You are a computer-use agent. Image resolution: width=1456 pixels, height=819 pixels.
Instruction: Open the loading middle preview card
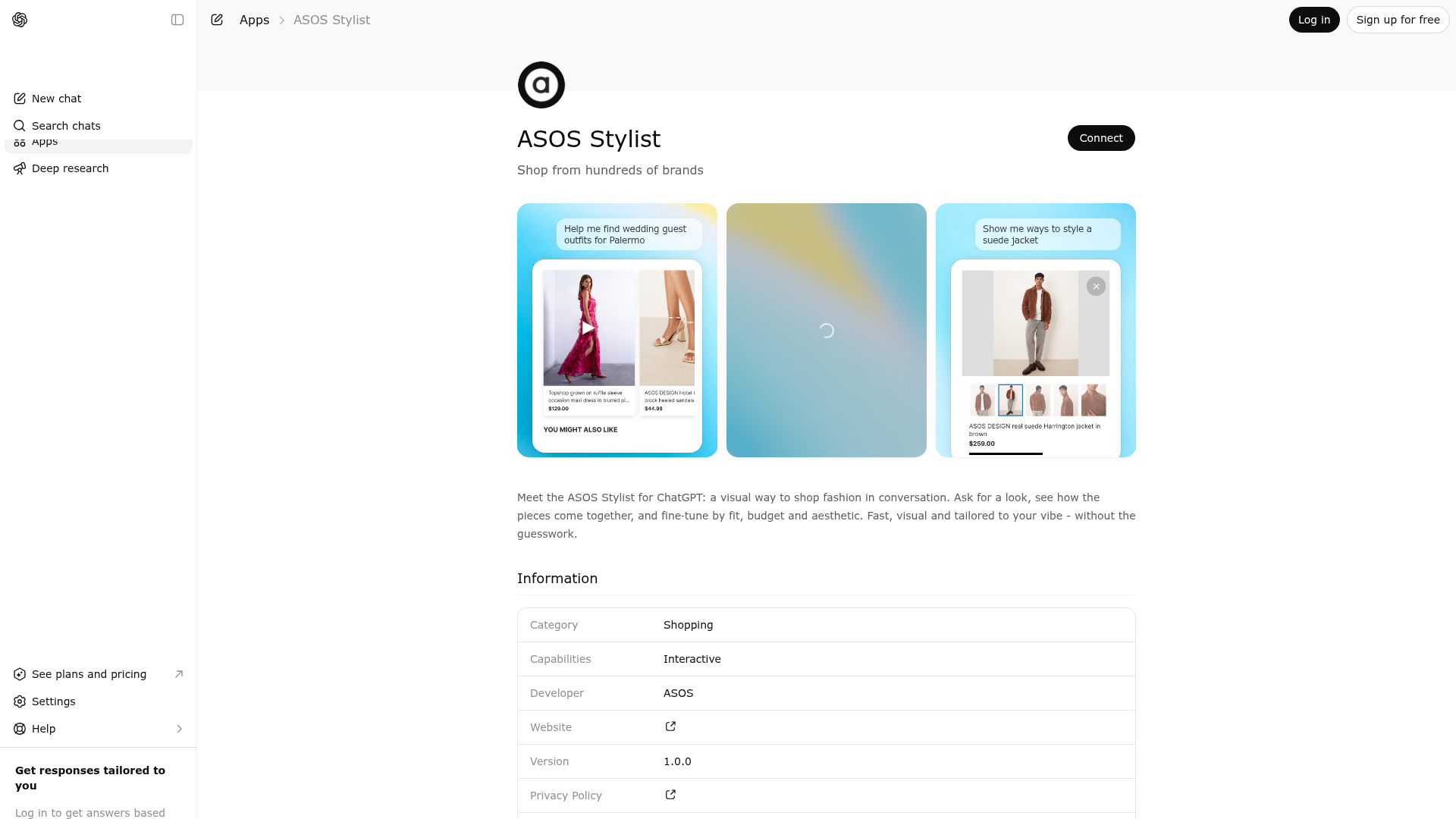pos(827,330)
